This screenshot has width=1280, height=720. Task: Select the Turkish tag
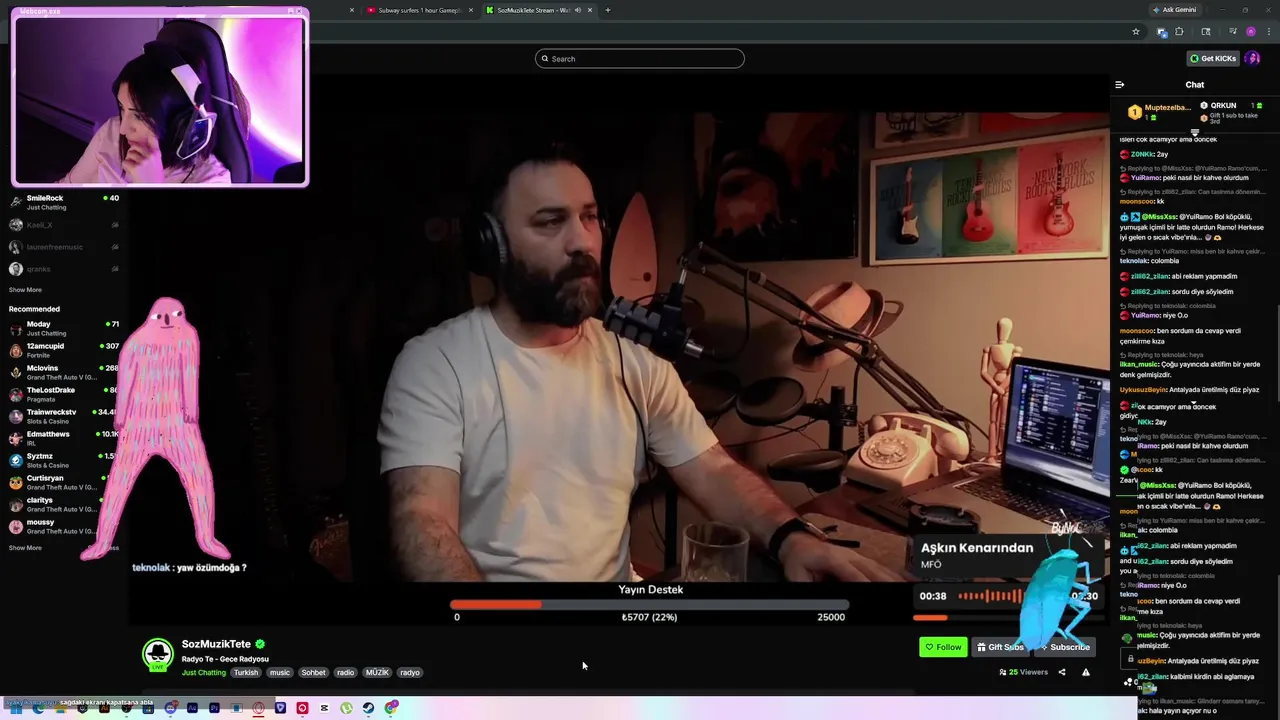(x=246, y=673)
